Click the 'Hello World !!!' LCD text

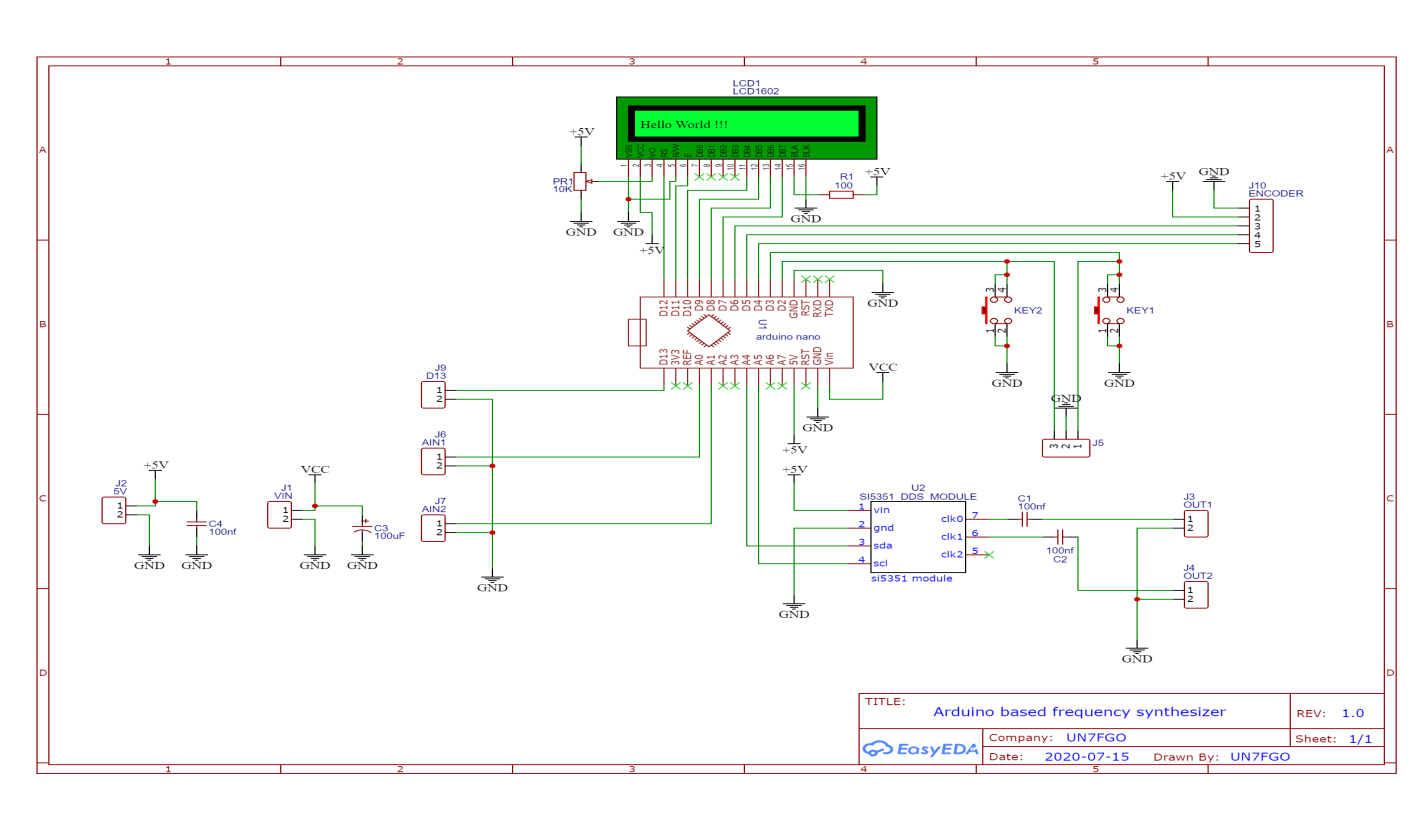(684, 124)
